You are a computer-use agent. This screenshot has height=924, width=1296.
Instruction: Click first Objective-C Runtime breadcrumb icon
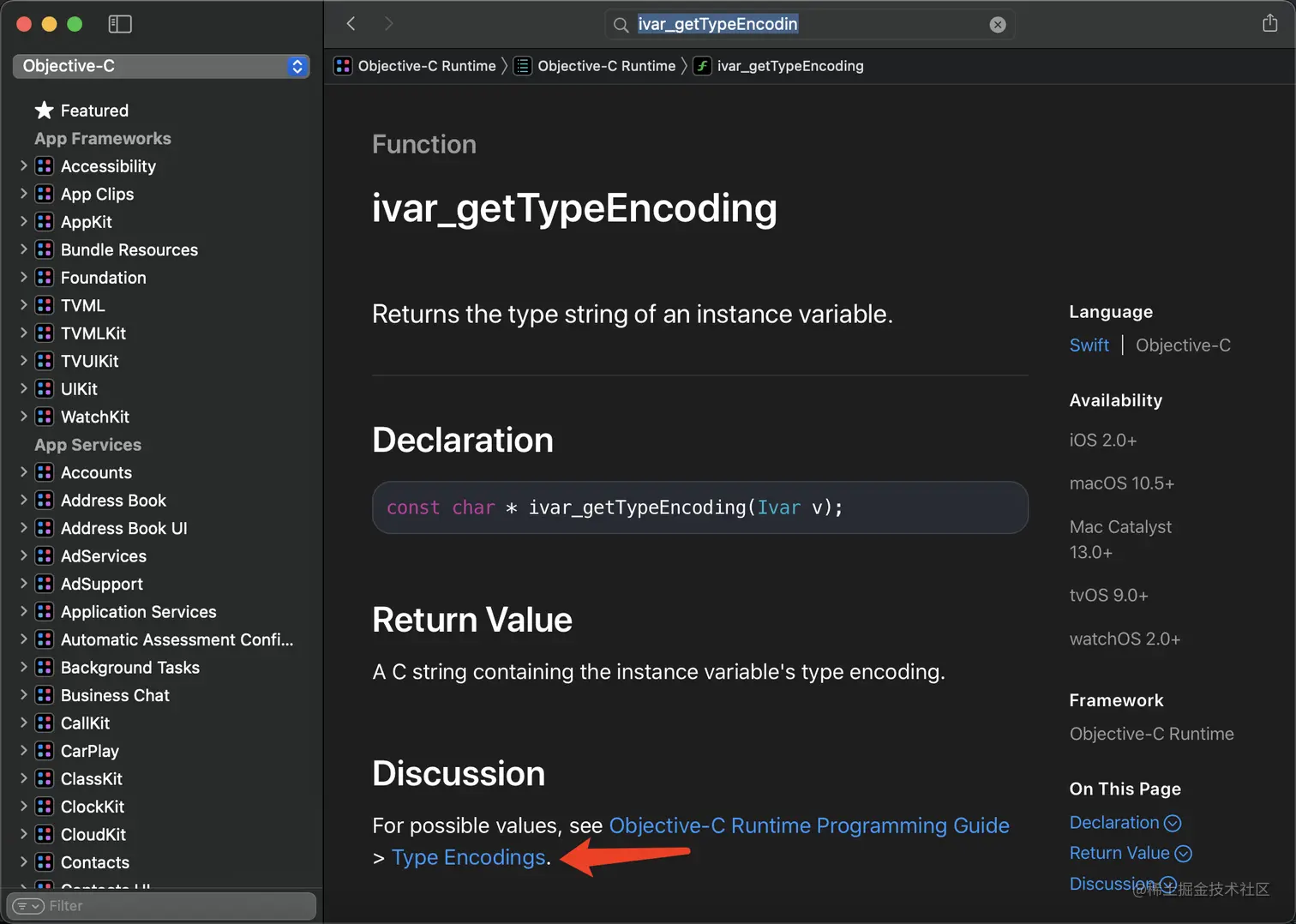click(343, 66)
